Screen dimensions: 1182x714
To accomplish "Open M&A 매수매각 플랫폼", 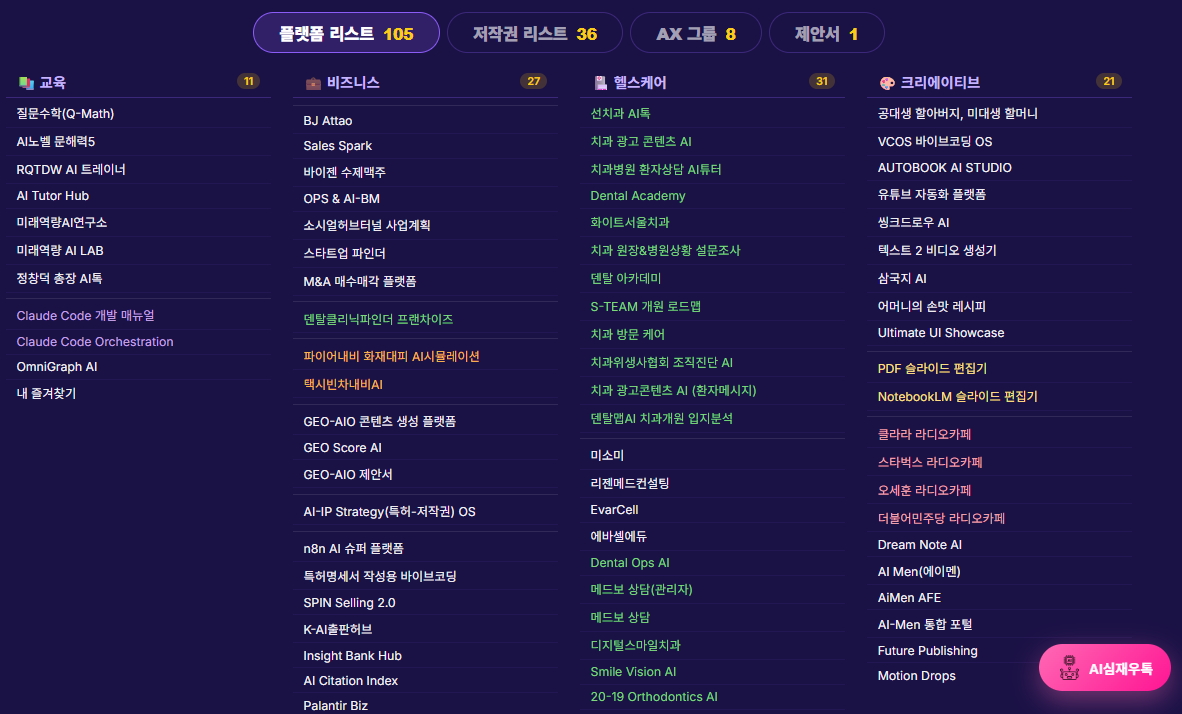I will (360, 282).
